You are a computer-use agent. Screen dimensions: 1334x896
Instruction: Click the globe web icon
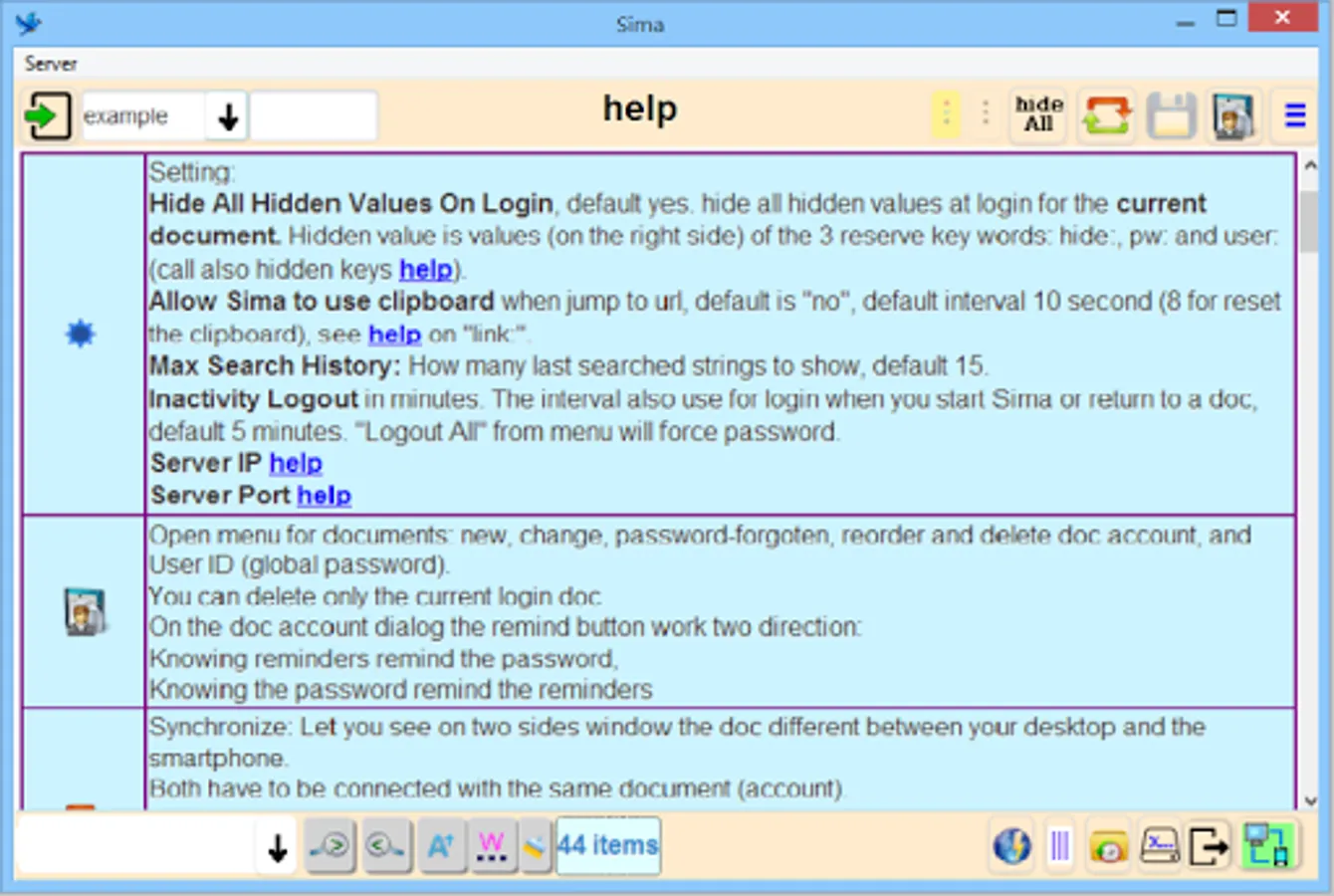1011,846
